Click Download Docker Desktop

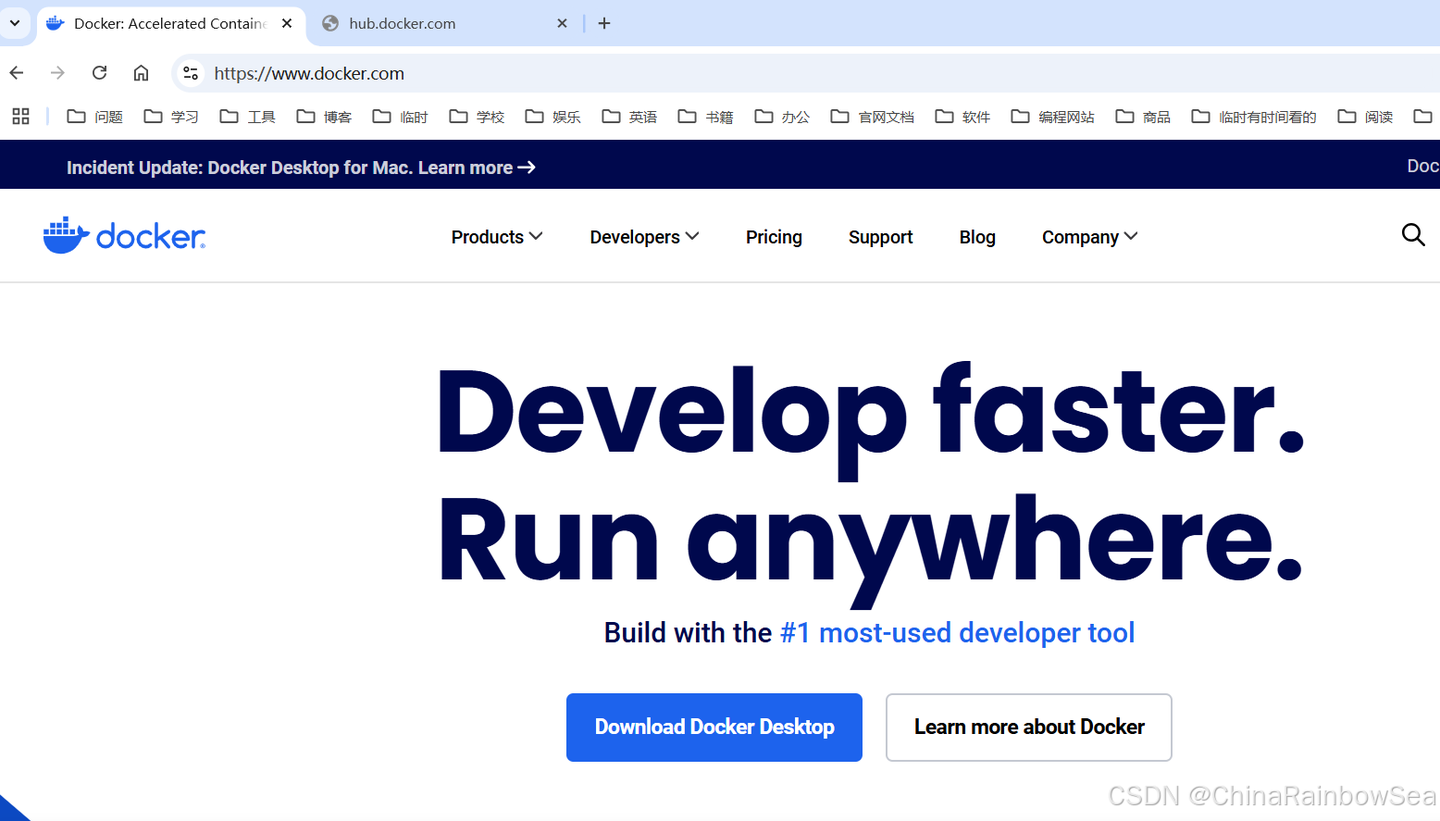(713, 727)
